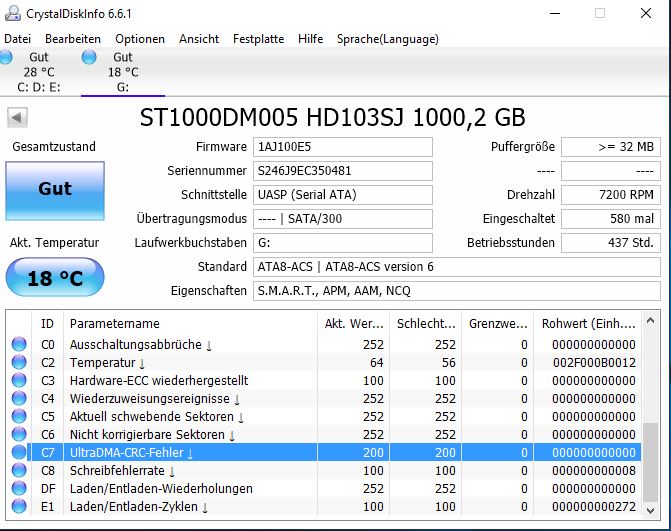Click status orb of Nicht korrigierbare Sektoren row
Screen dimensions: 671x531
coord(19,434)
